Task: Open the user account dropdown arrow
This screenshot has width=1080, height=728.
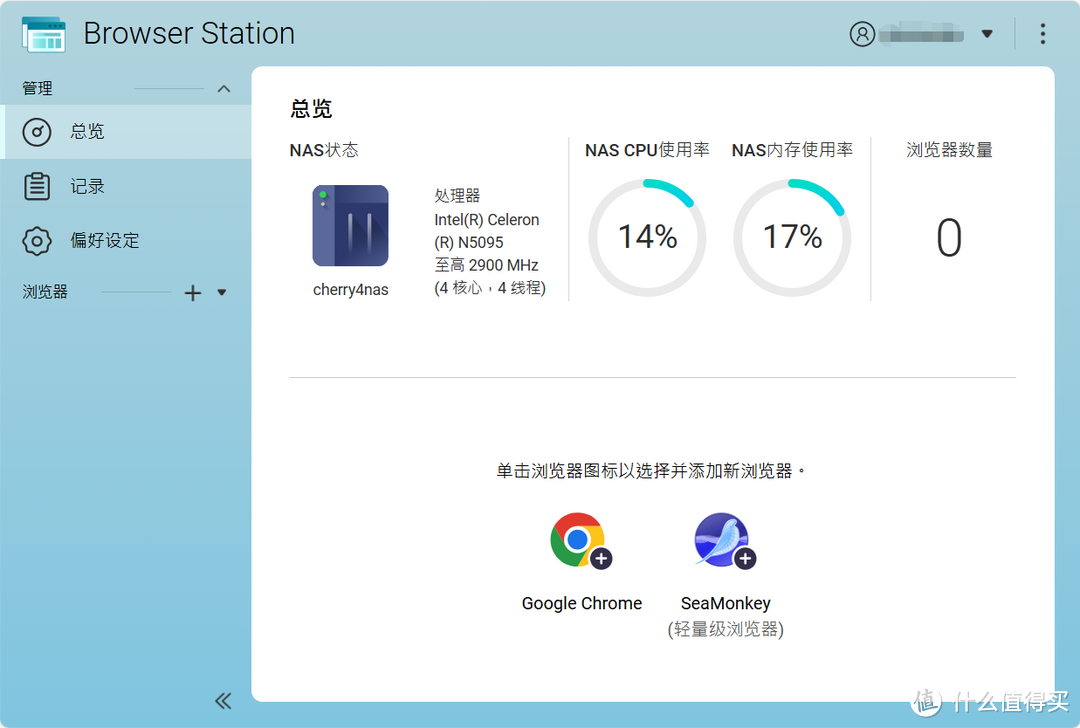Action: pos(988,33)
